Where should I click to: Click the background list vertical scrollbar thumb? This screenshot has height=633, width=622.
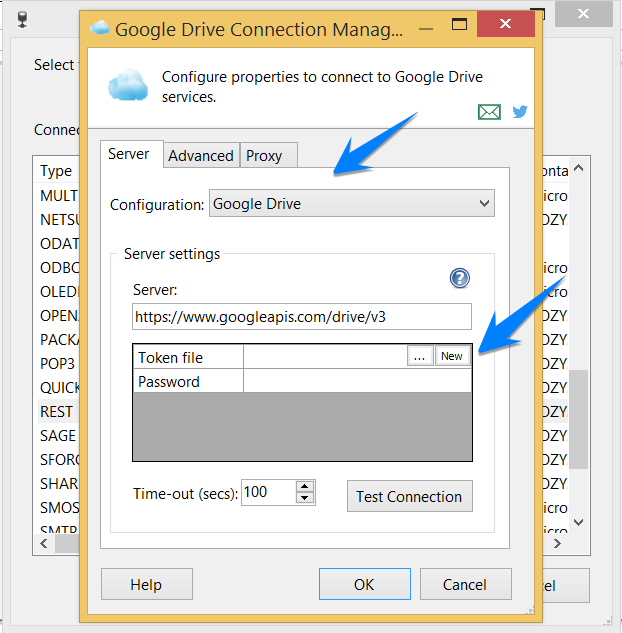[578, 419]
